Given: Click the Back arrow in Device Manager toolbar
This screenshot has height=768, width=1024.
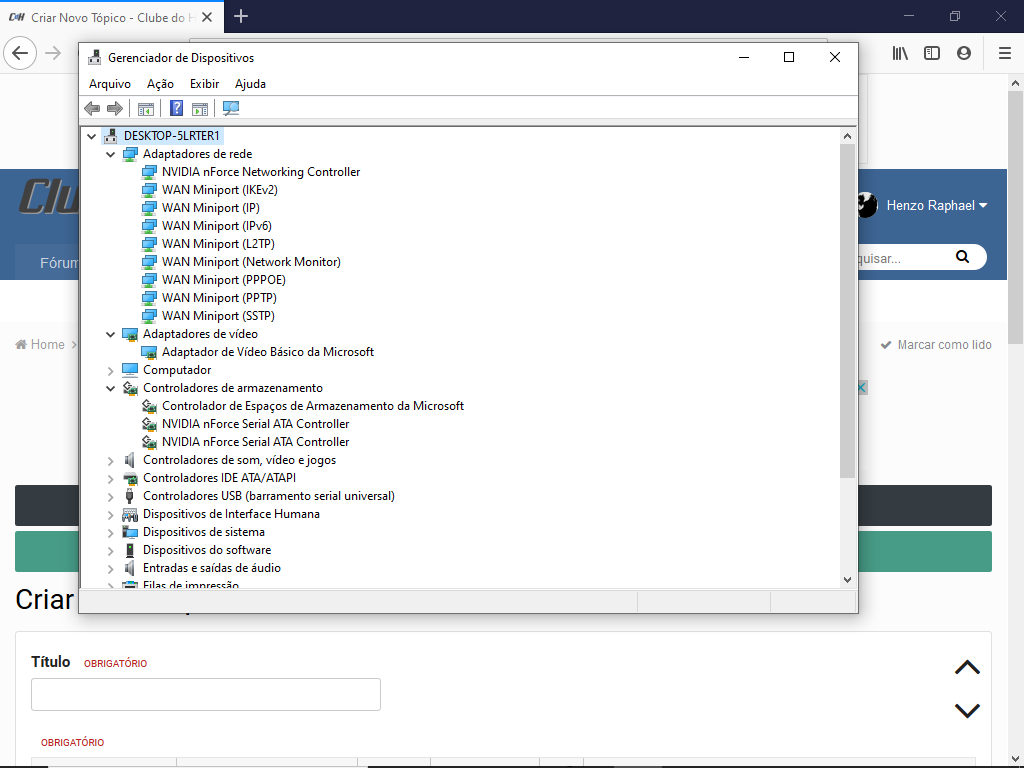Looking at the screenshot, I should [x=92, y=108].
